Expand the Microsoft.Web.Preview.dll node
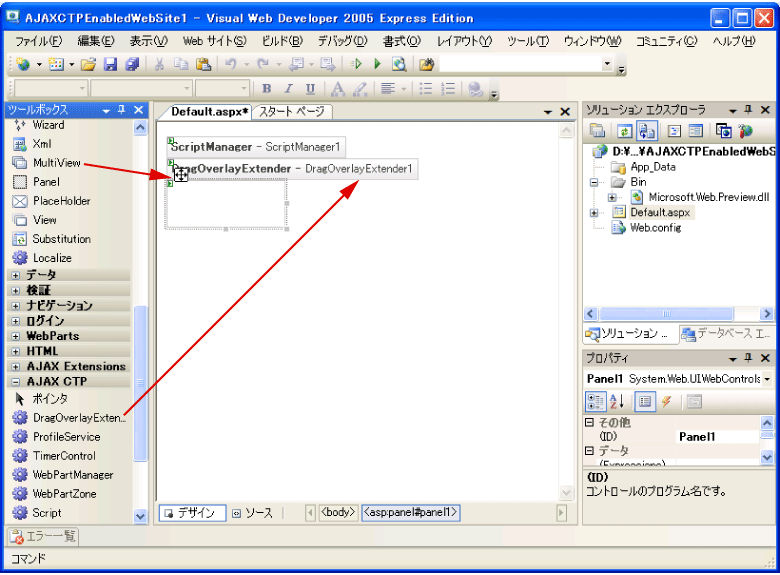The height and width of the screenshot is (575, 780). [x=612, y=197]
